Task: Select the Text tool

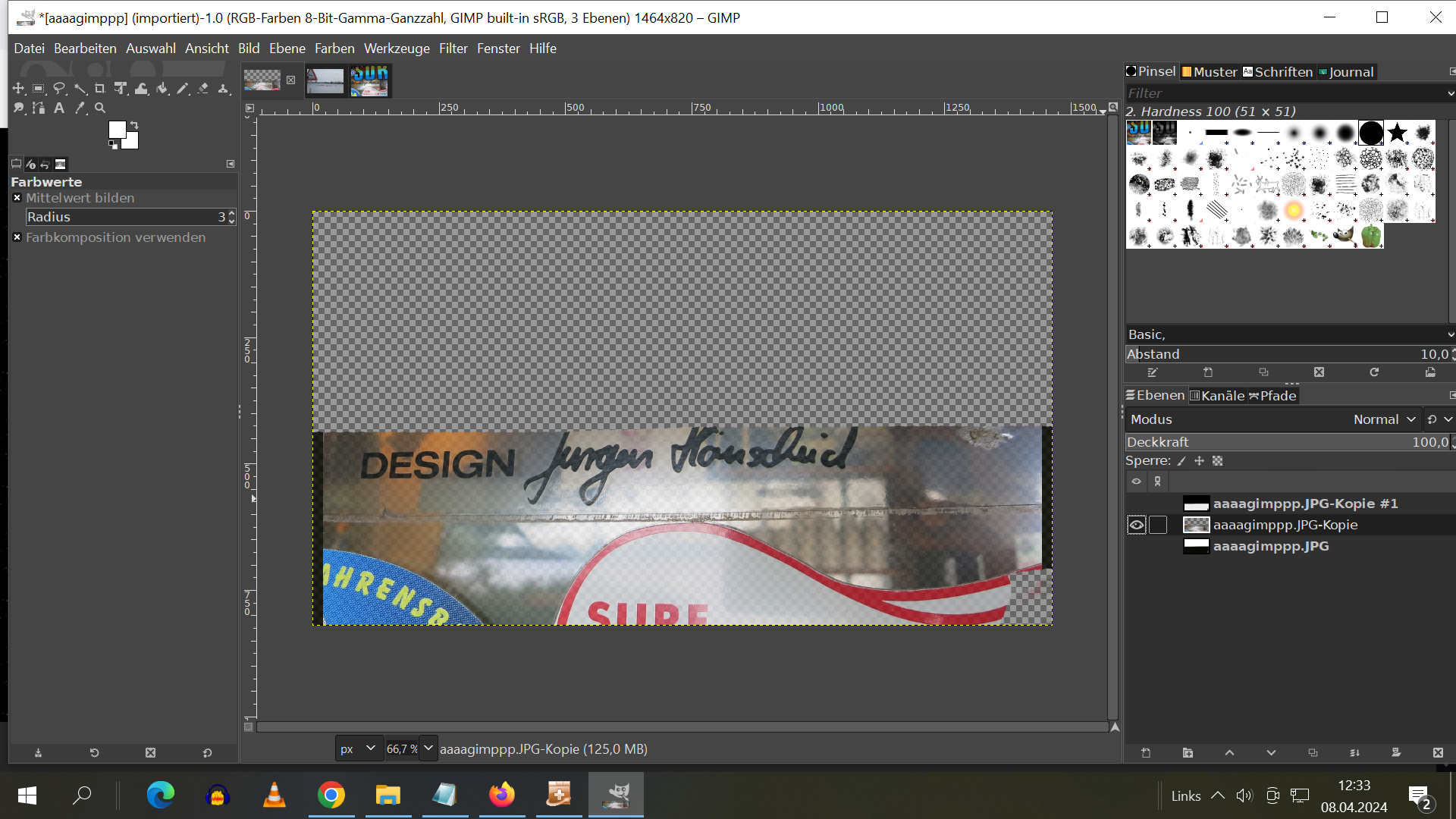Action: tap(59, 108)
